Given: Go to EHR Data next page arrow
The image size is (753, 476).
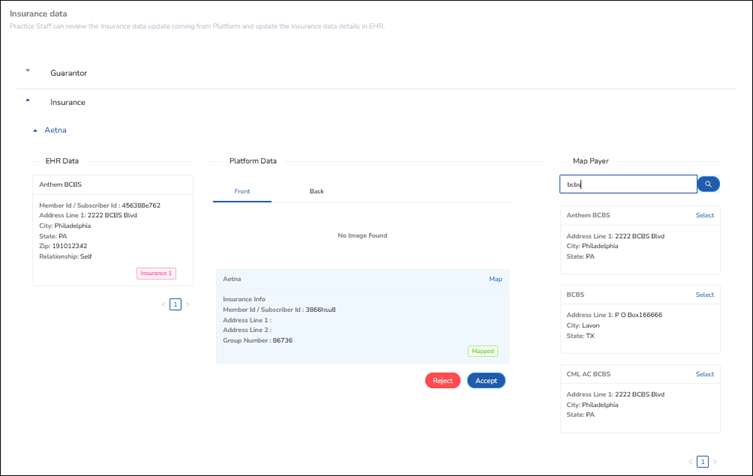Looking at the screenshot, I should click(187, 305).
